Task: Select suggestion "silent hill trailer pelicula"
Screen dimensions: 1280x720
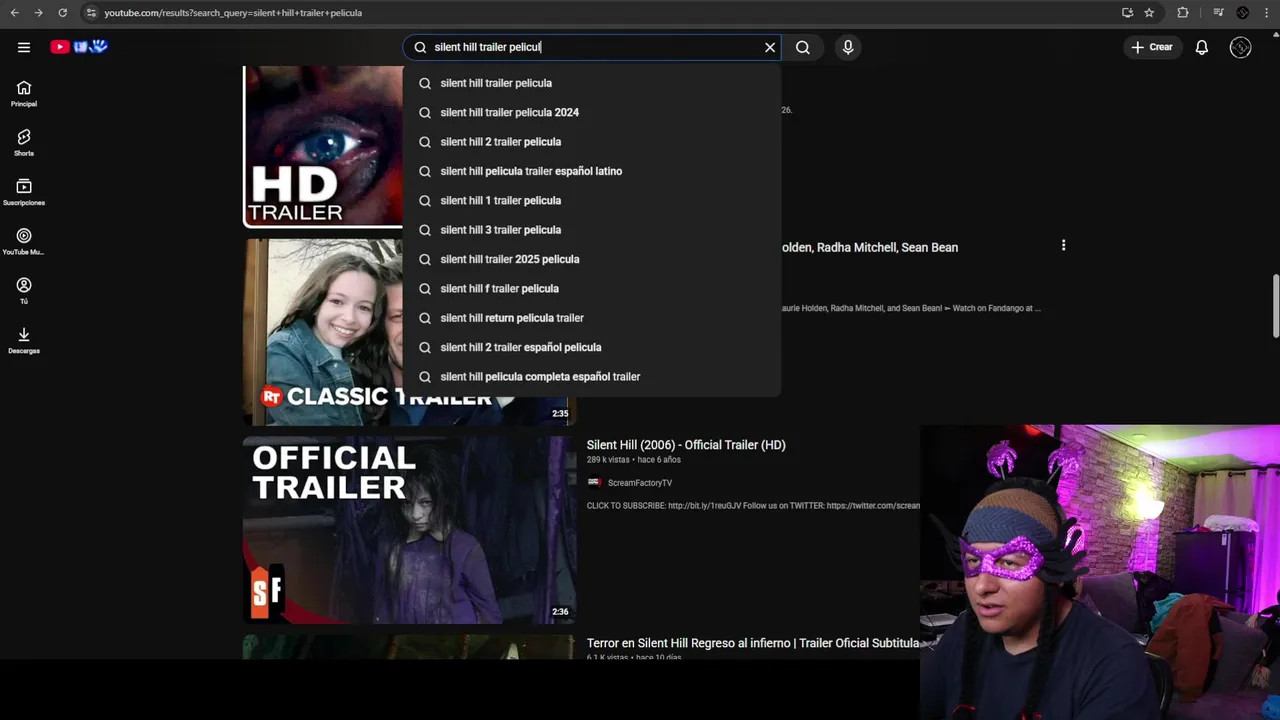Action: pos(592,83)
